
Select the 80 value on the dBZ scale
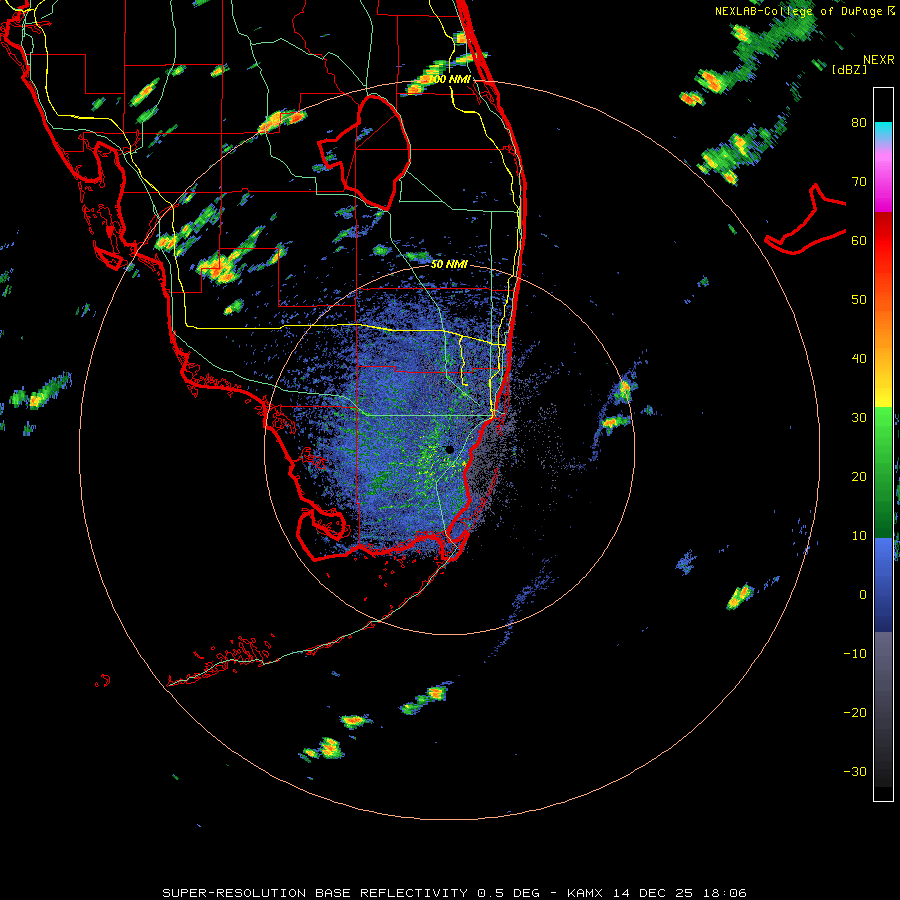[x=859, y=122]
